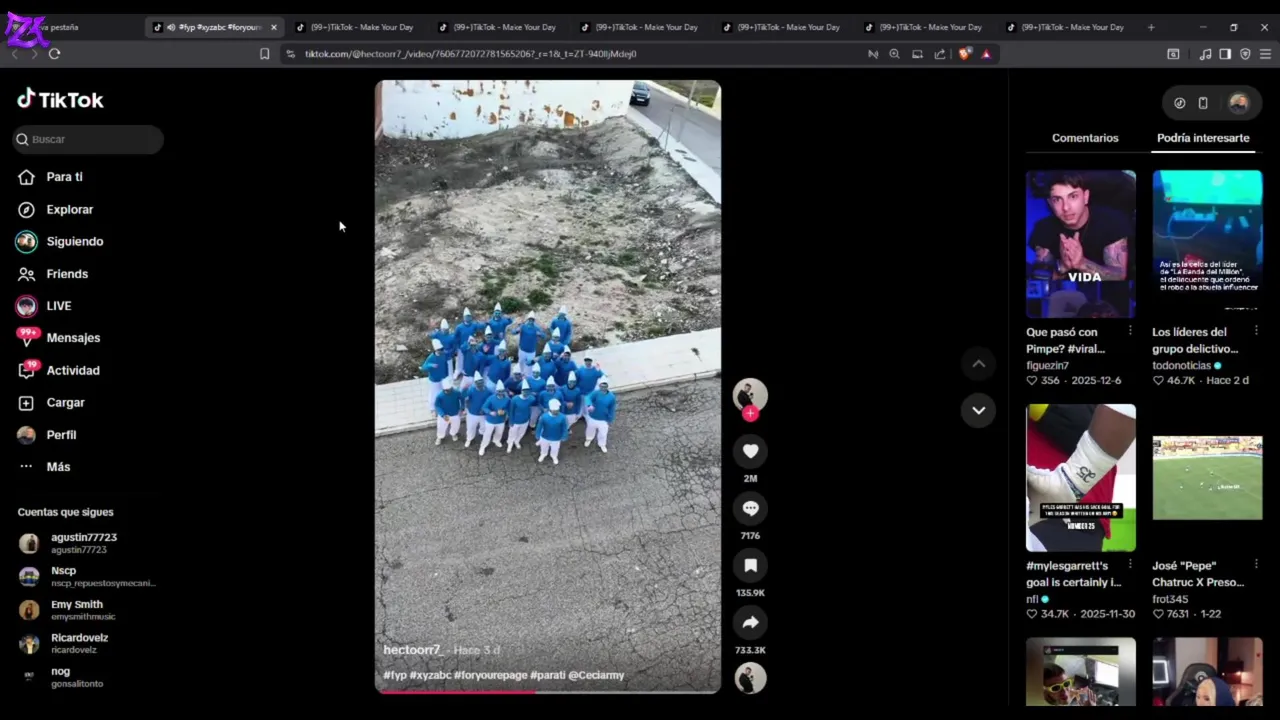Open followed account Nscp

coord(87,576)
